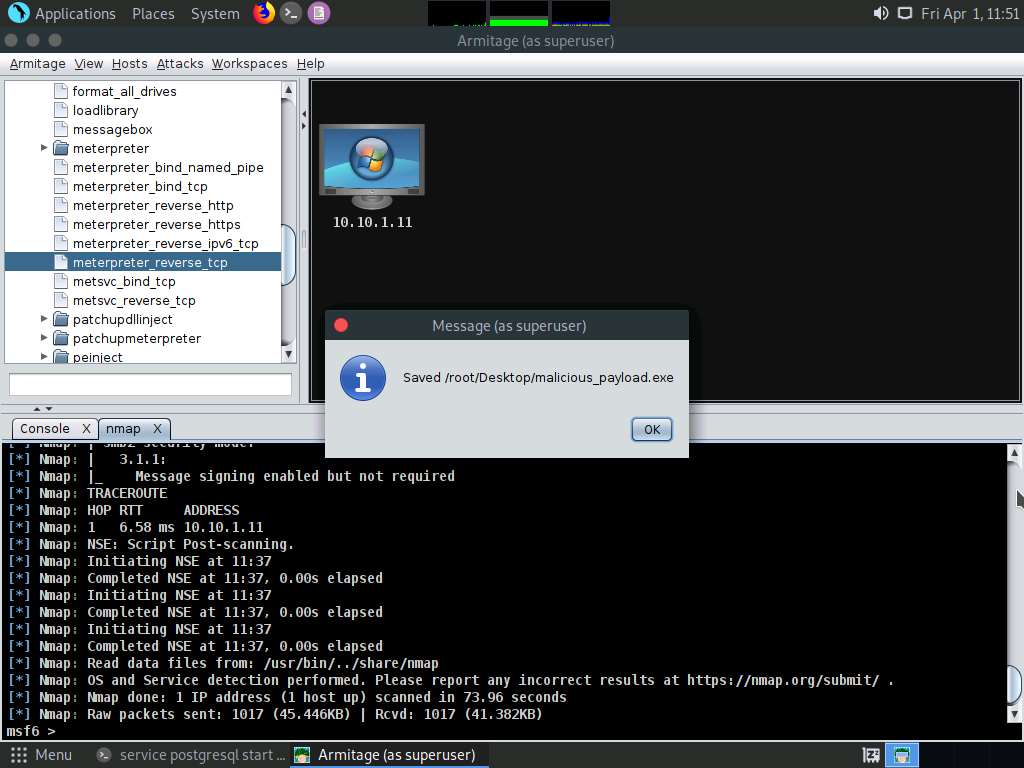Expand the meterpreter folder
The width and height of the screenshot is (1024, 768).
pyautogui.click(x=44, y=148)
